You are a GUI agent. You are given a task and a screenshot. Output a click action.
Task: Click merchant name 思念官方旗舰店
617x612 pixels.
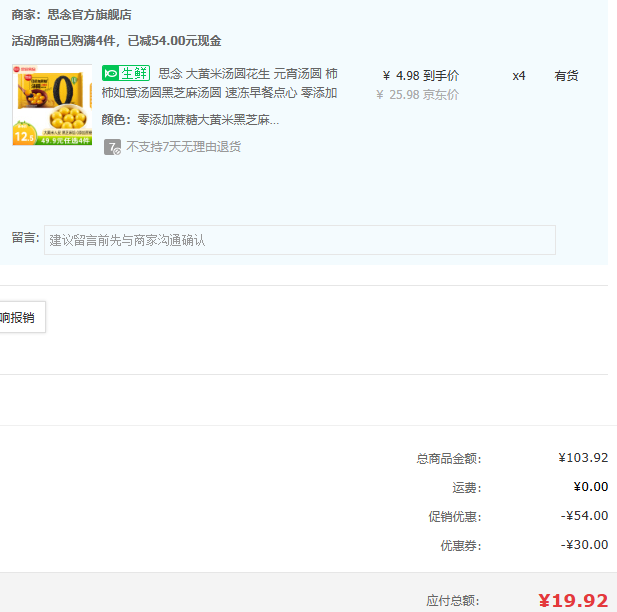[x=89, y=15]
